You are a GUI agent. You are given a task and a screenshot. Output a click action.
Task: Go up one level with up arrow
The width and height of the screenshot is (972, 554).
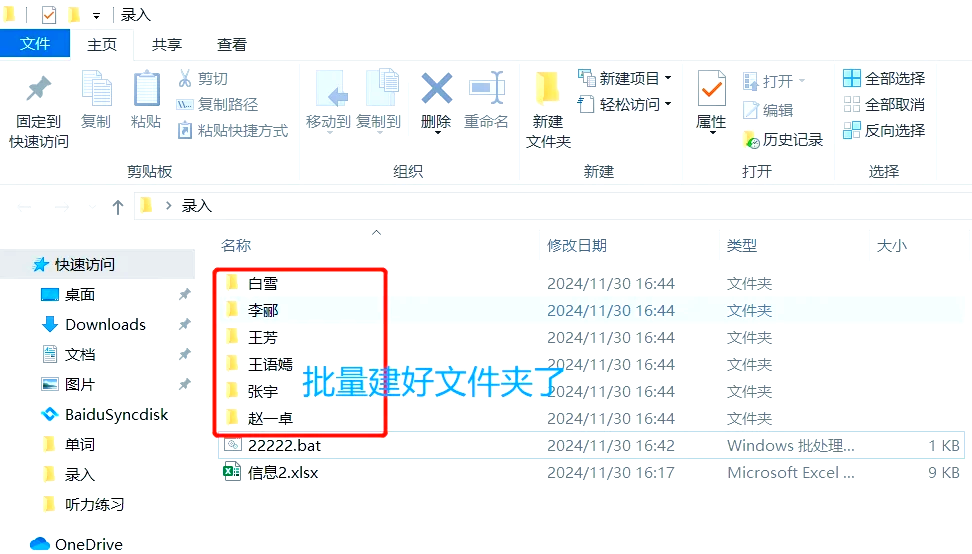click(118, 206)
